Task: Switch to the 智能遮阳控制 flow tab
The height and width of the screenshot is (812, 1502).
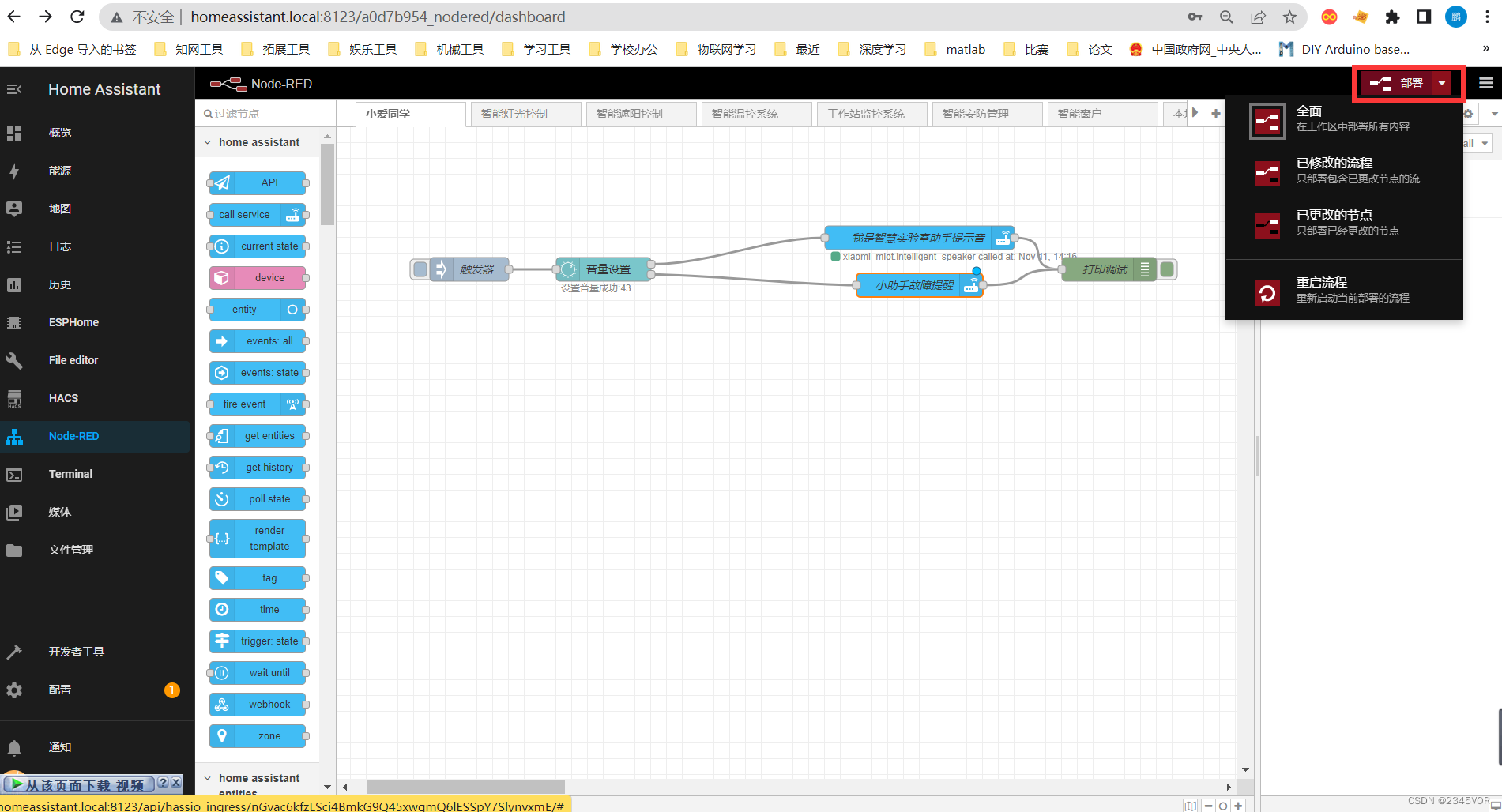Action: pyautogui.click(x=641, y=114)
